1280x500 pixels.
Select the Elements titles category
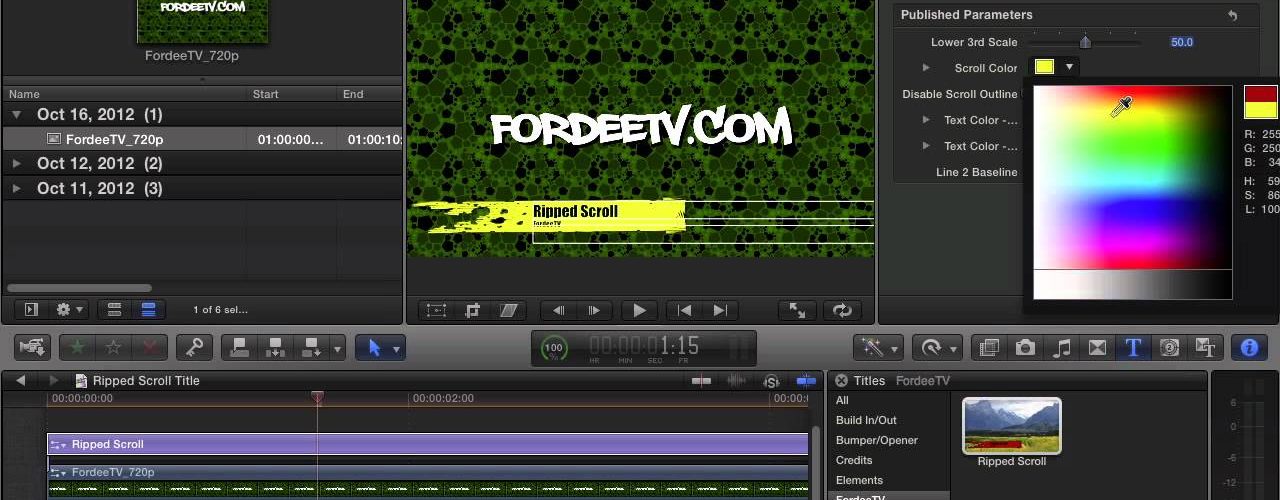click(x=859, y=481)
